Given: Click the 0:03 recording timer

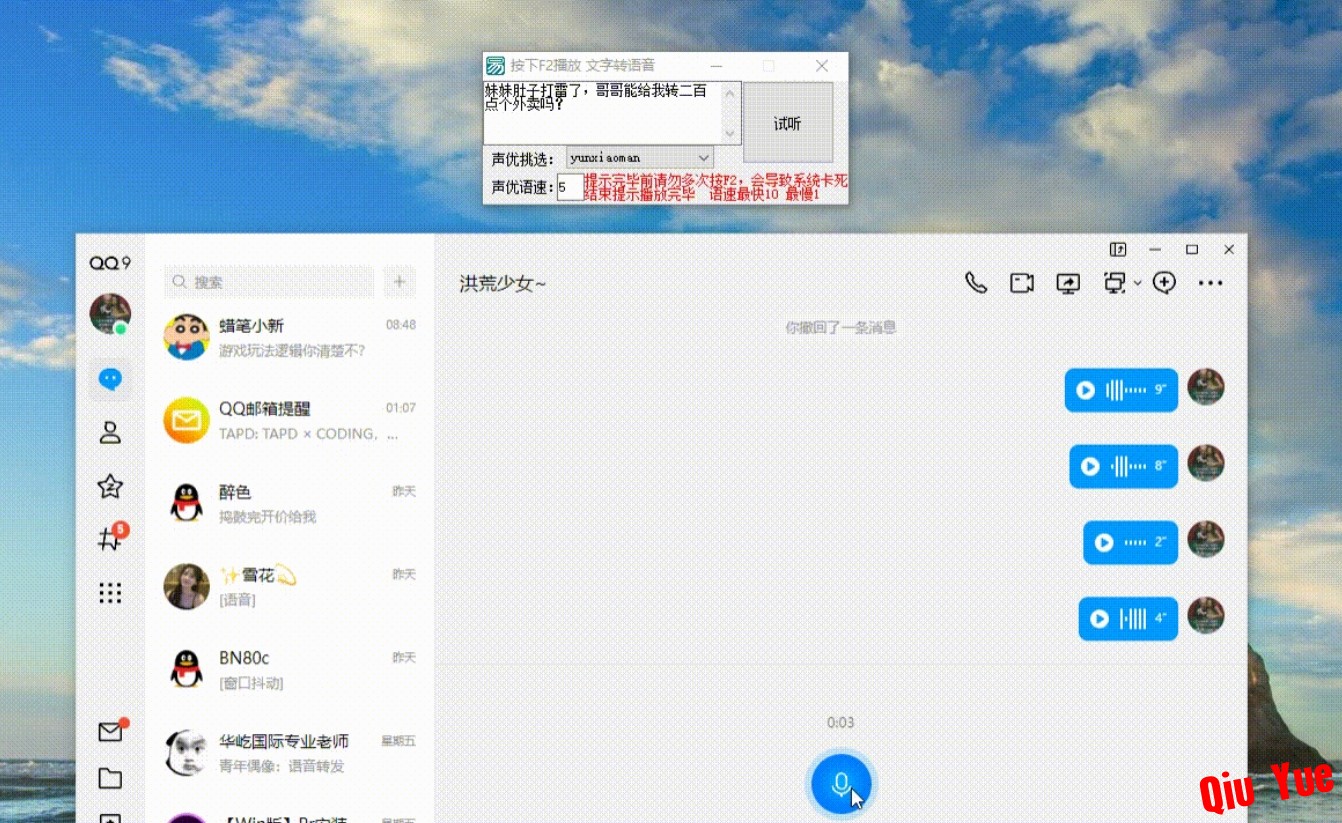Looking at the screenshot, I should point(841,723).
